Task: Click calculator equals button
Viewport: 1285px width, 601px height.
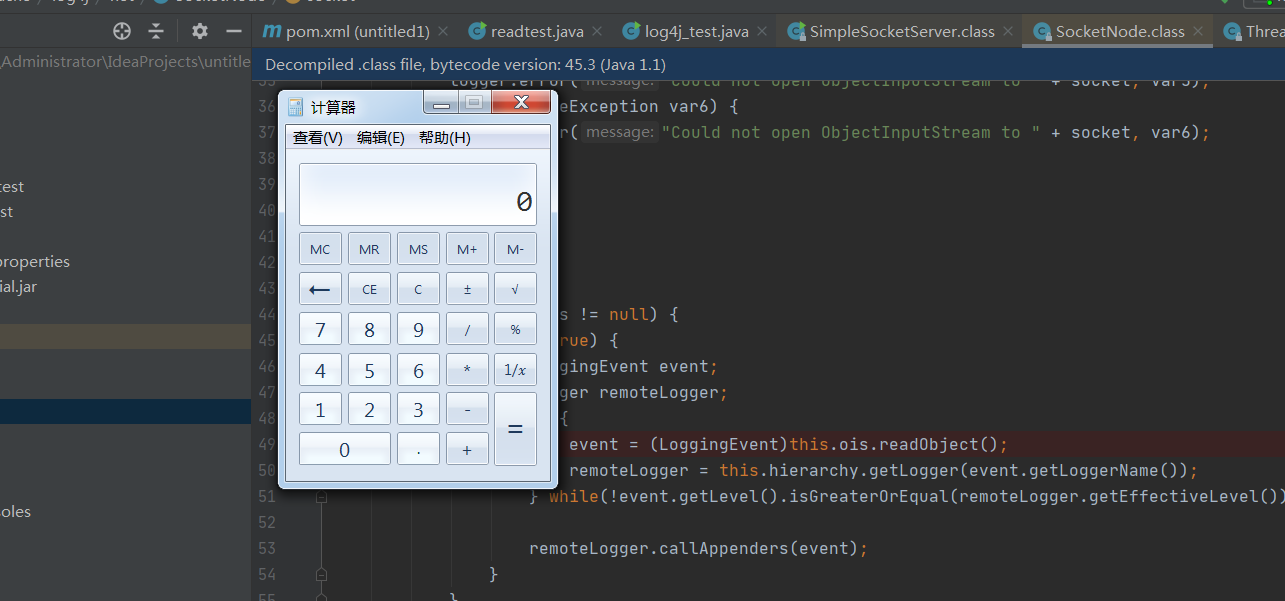Action: click(x=515, y=429)
